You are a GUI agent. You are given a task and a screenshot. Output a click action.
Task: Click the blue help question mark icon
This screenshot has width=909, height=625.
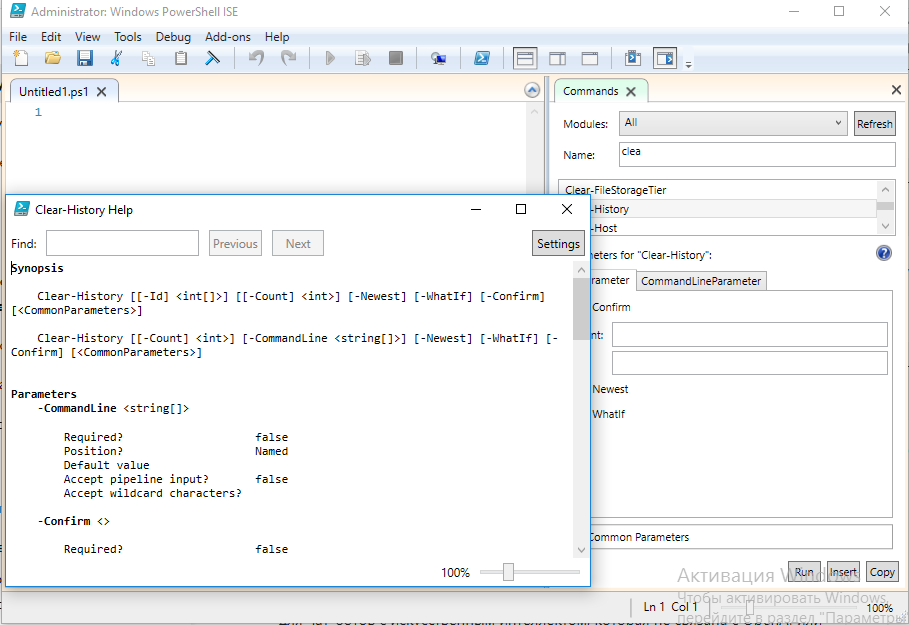click(883, 253)
